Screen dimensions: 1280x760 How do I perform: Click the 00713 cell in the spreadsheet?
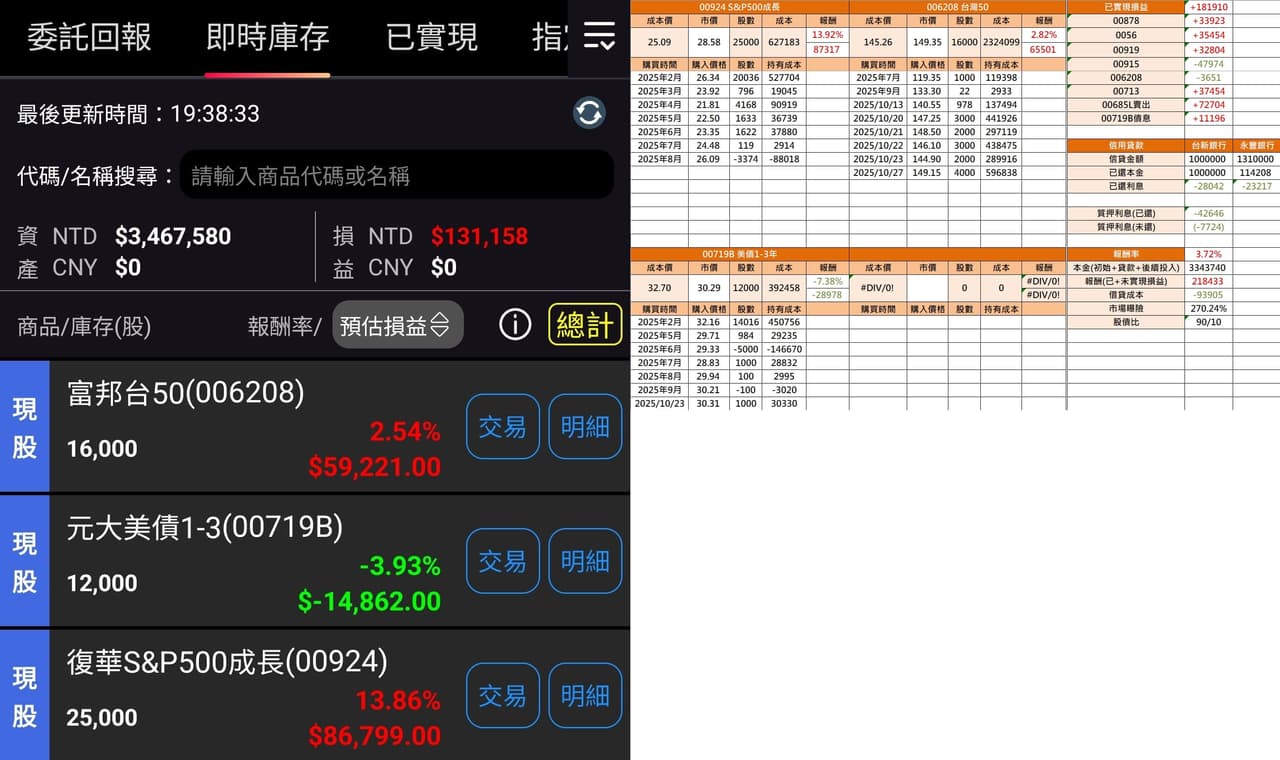pos(1125,91)
